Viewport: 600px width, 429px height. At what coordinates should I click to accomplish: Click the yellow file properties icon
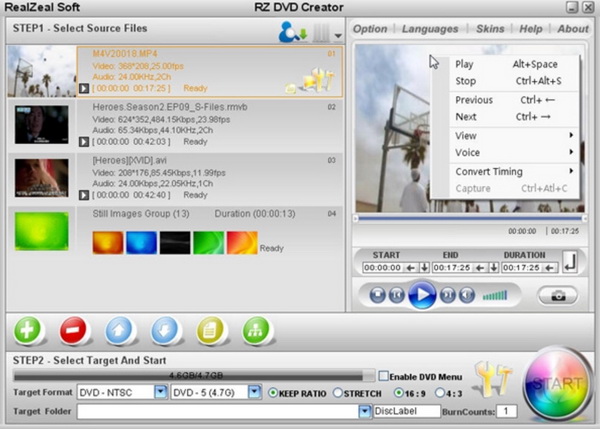click(208, 329)
